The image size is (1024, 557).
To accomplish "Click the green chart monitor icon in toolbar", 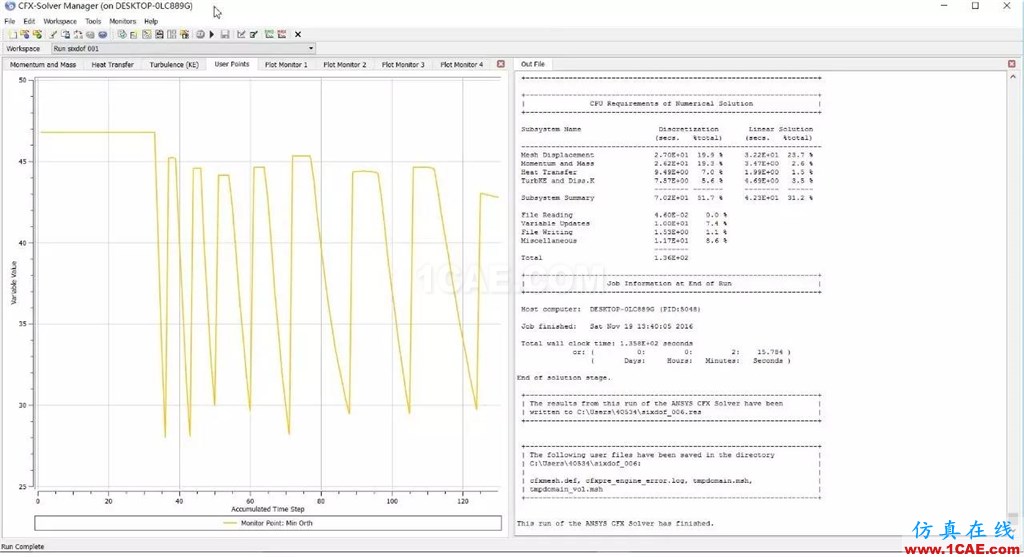I will point(269,34).
